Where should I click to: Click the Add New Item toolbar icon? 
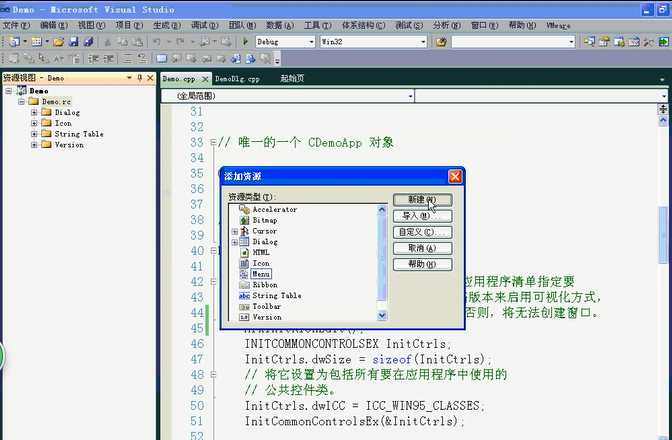(x=36, y=42)
